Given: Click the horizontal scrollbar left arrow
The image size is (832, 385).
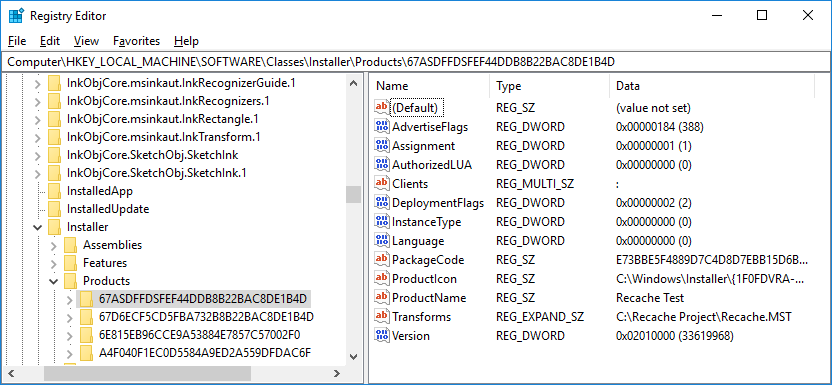Looking at the screenshot, I should coord(11,373).
